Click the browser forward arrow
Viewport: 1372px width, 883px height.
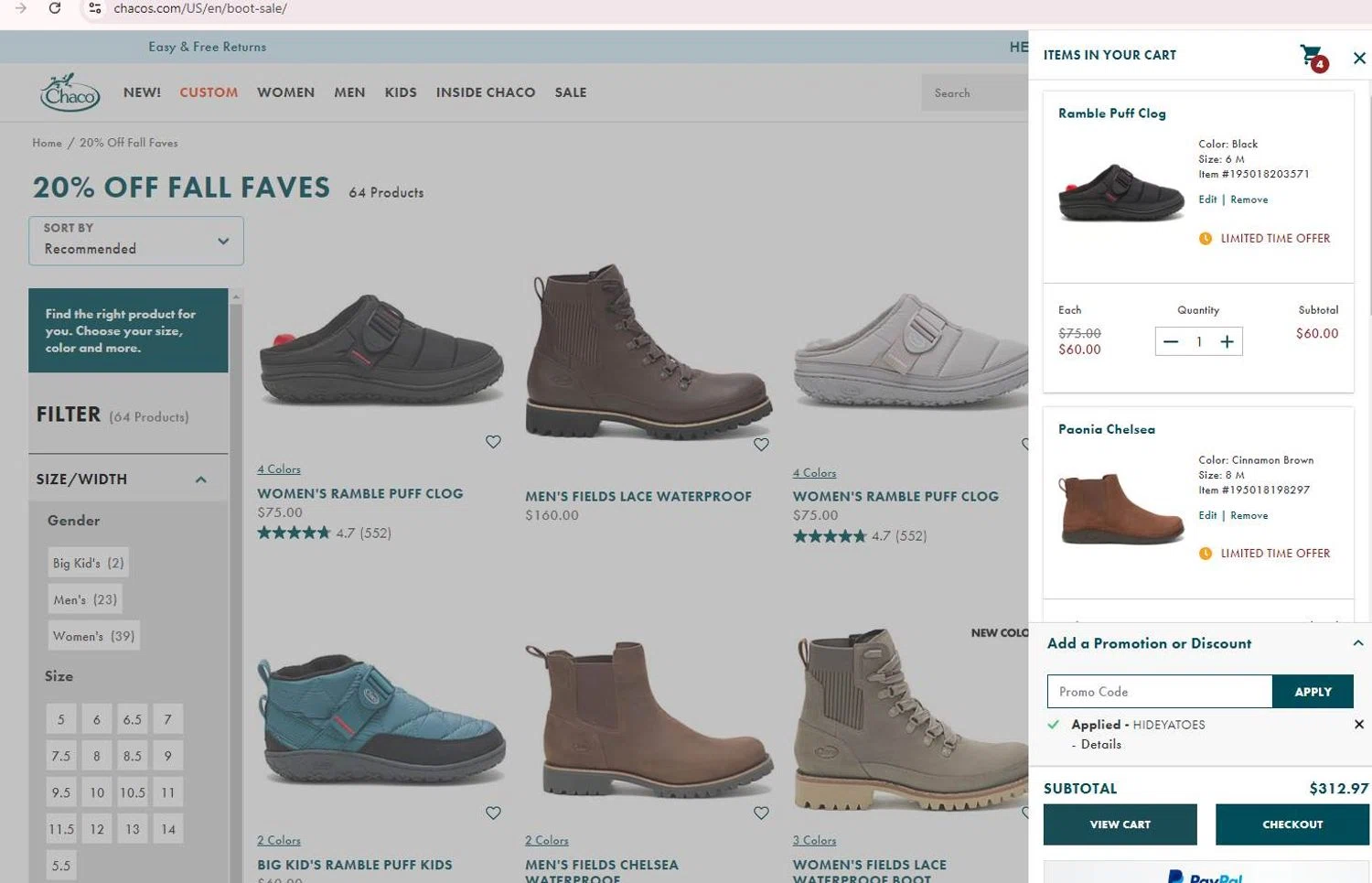[20, 8]
